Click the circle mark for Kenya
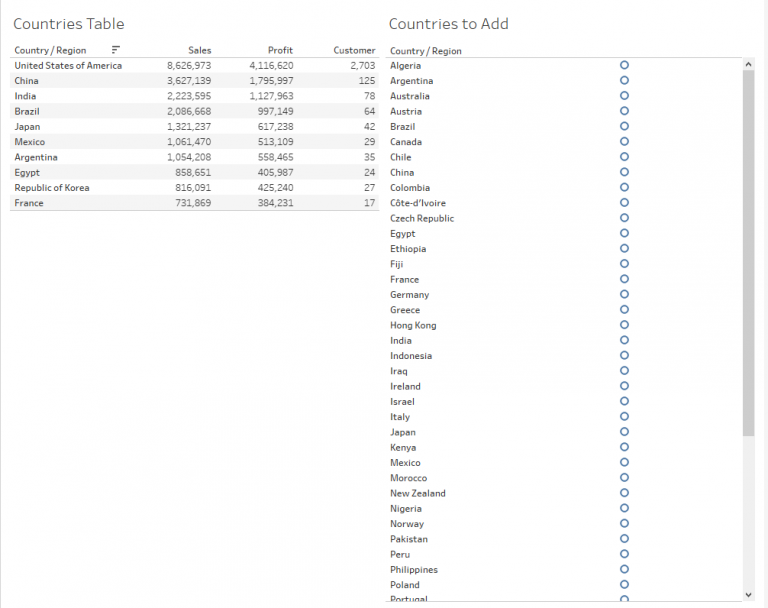This screenshot has width=768, height=608. point(624,447)
